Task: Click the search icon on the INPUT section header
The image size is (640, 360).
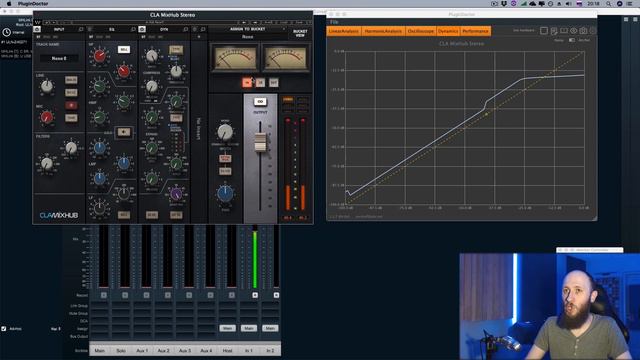Action: tap(80, 29)
